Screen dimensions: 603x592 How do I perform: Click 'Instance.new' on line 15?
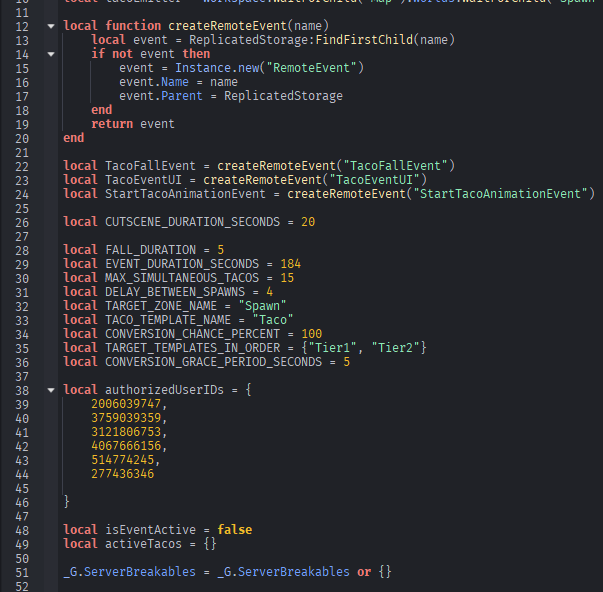(x=217, y=68)
